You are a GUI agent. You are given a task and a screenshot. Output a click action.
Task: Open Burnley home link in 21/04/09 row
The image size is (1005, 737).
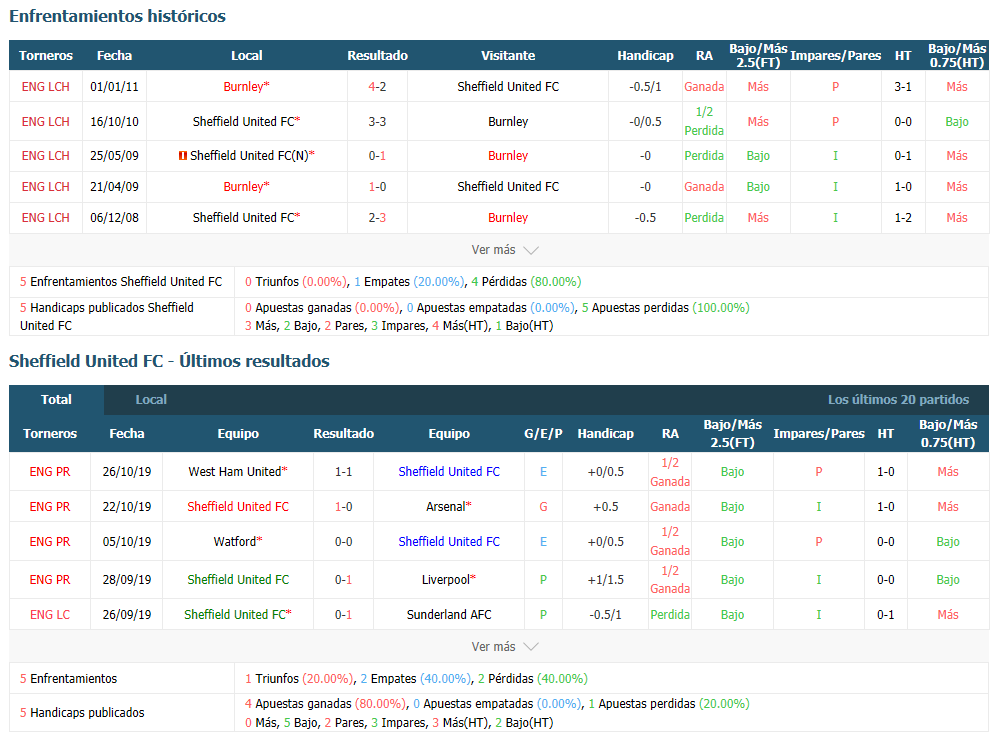(x=246, y=186)
